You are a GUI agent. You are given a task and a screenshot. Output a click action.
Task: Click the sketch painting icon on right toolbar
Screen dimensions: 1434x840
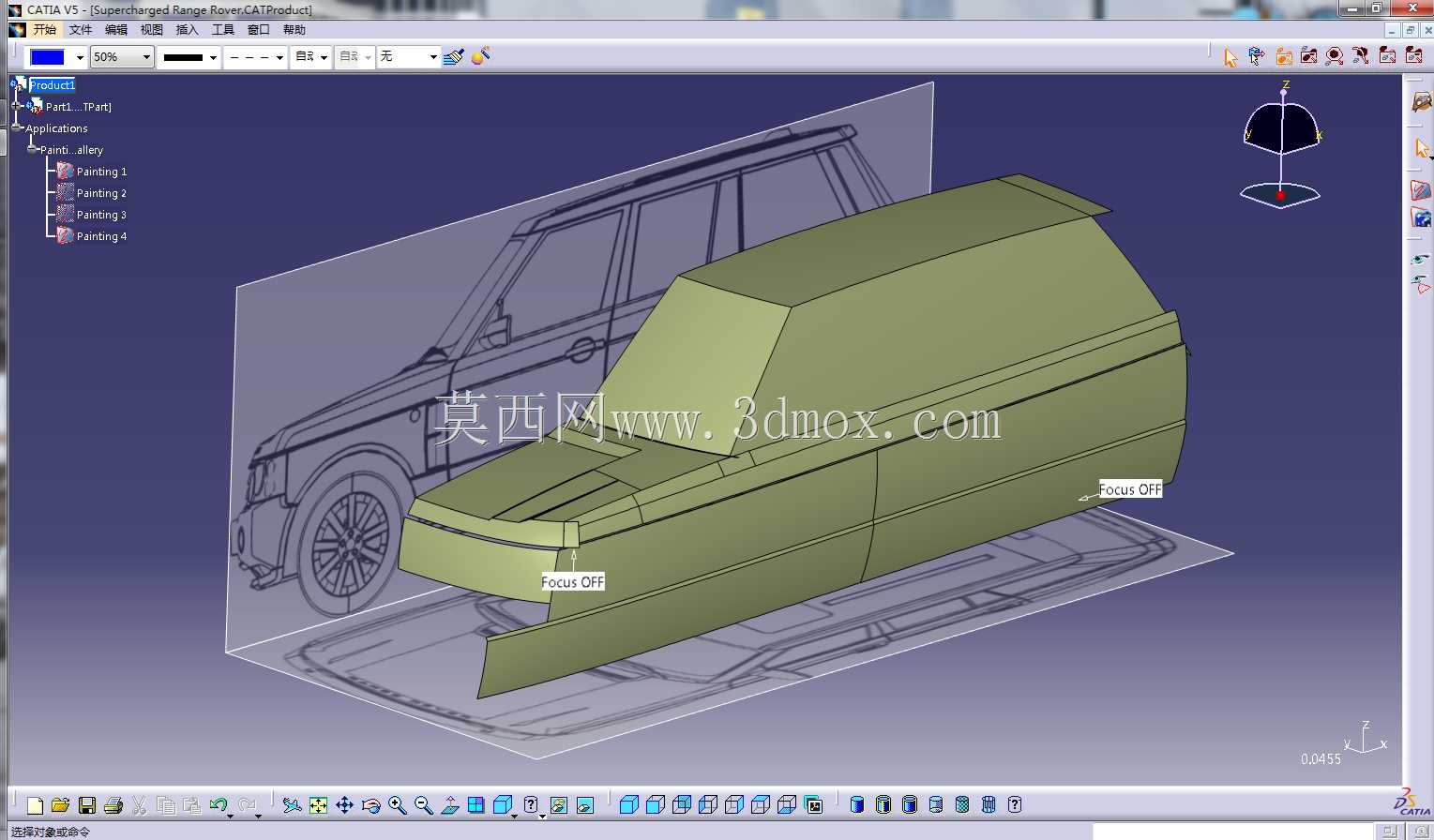pos(1421,191)
